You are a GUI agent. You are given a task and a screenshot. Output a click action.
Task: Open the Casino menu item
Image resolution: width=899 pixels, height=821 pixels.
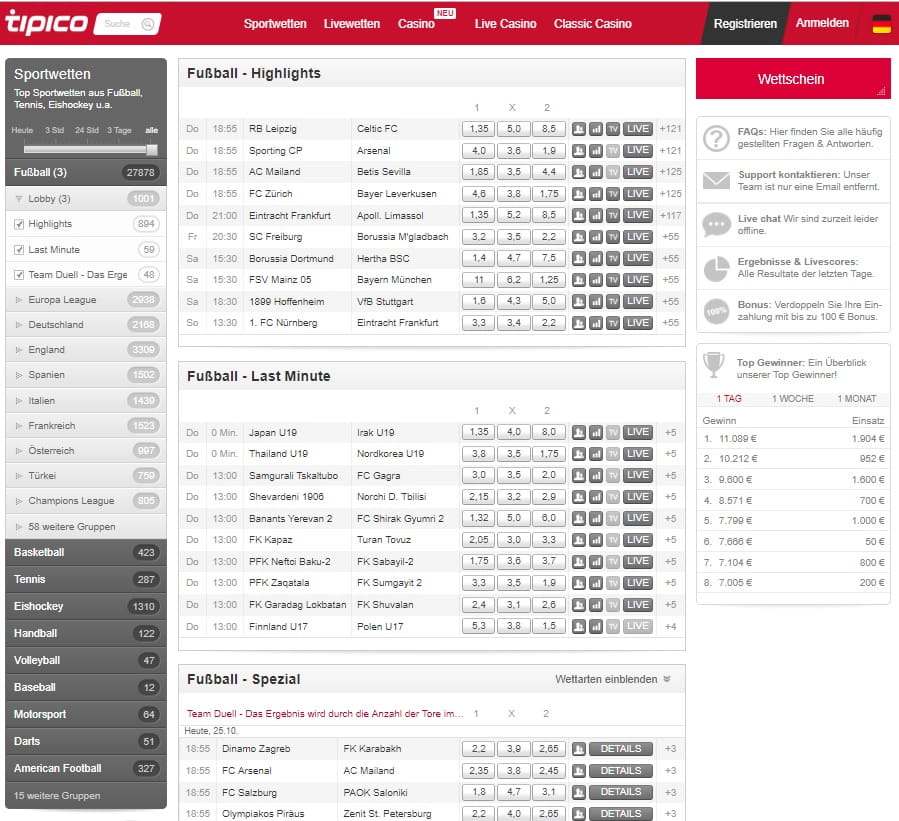click(416, 24)
